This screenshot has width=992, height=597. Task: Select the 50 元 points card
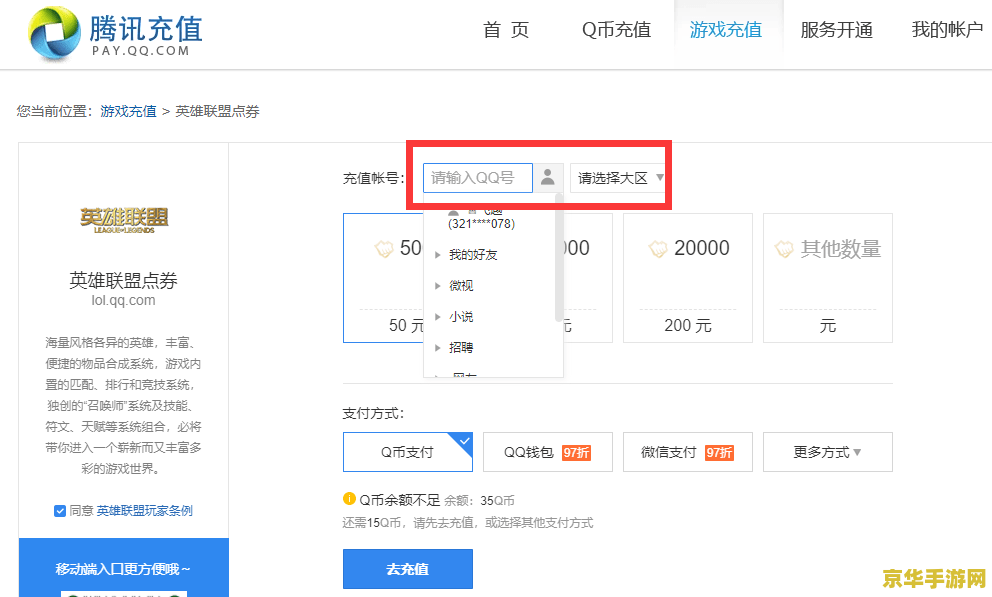(x=383, y=278)
